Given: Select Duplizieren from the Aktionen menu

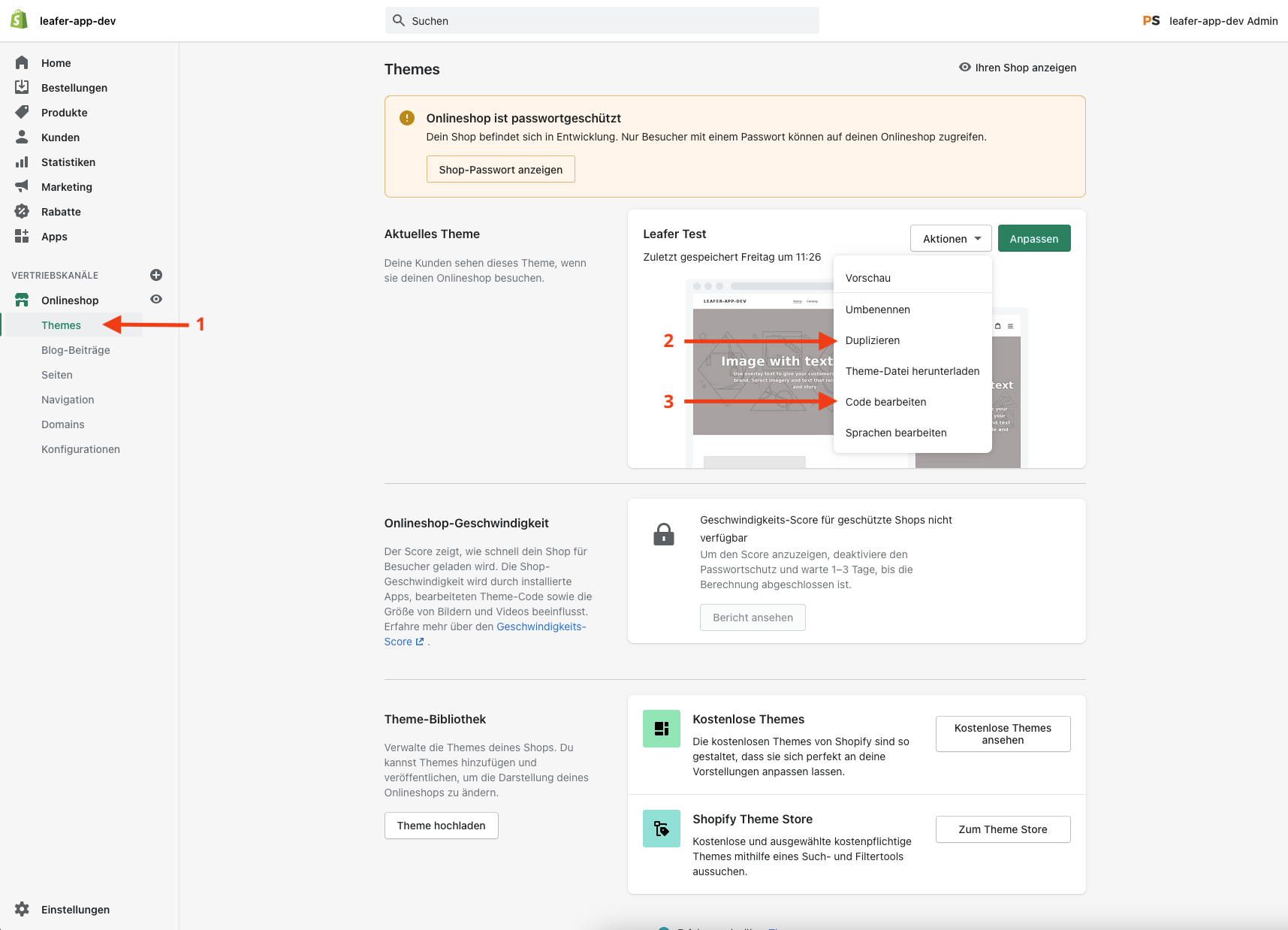Looking at the screenshot, I should coord(872,340).
